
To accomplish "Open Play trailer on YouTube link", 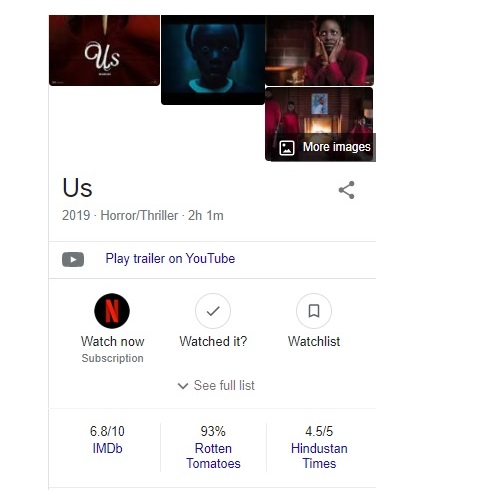I will [170, 259].
